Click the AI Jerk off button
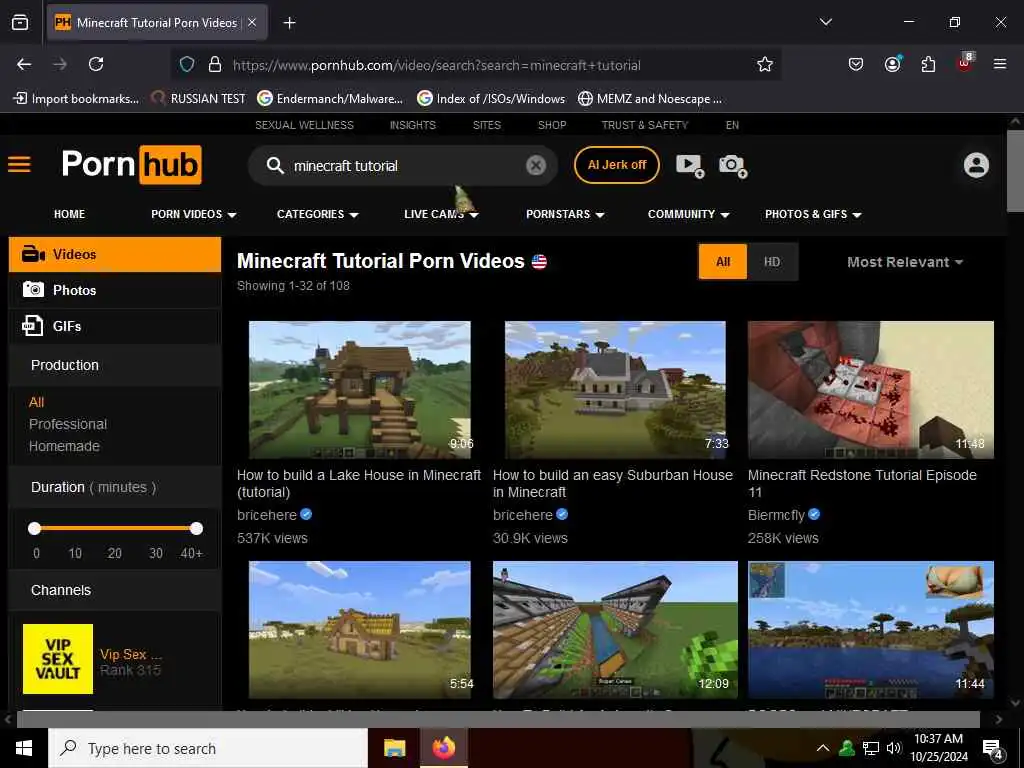The width and height of the screenshot is (1024, 768). pos(616,165)
